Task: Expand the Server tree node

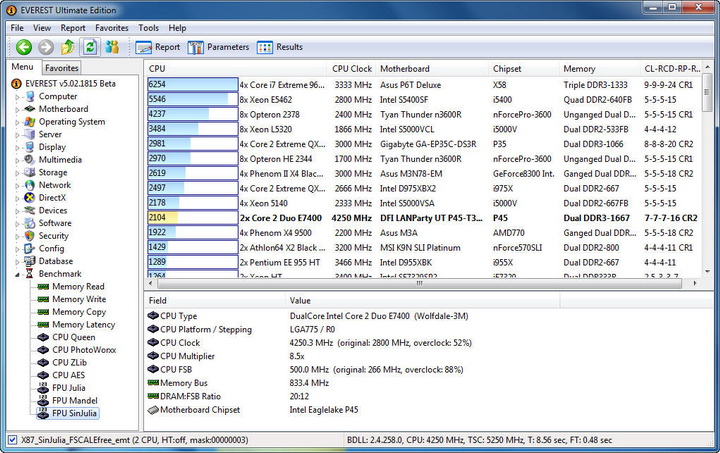Action: tap(17, 135)
